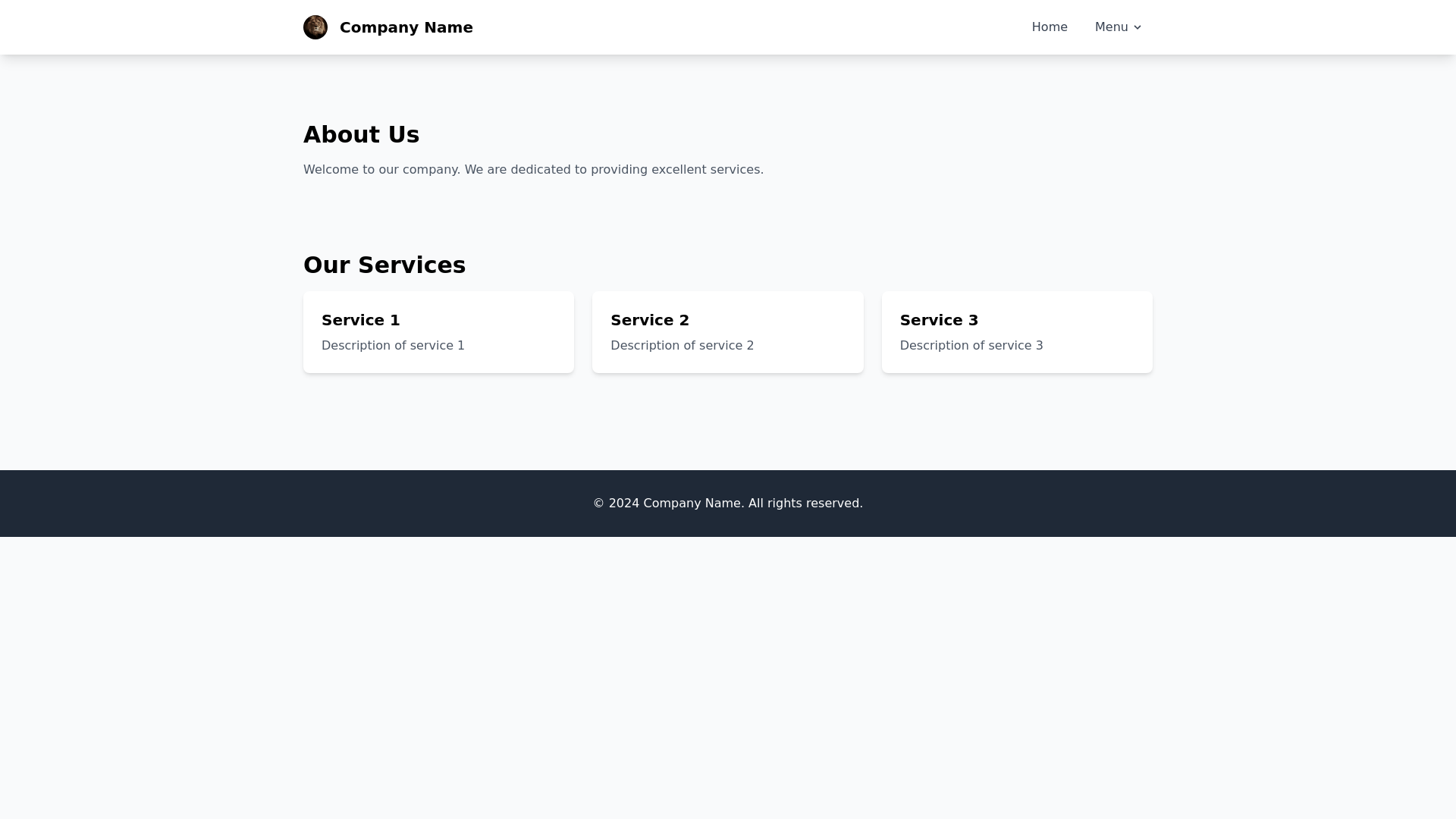Image resolution: width=1456 pixels, height=819 pixels.
Task: Click the chevron arrow next to Menu
Action: (x=1137, y=27)
